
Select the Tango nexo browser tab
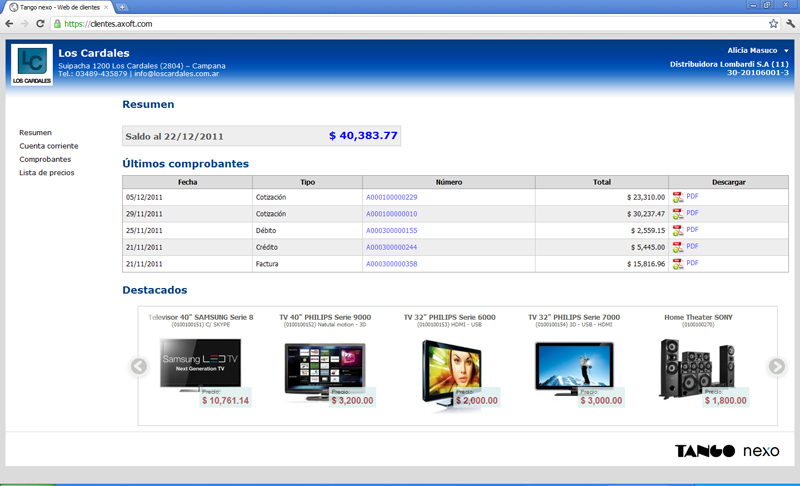tap(60, 7)
